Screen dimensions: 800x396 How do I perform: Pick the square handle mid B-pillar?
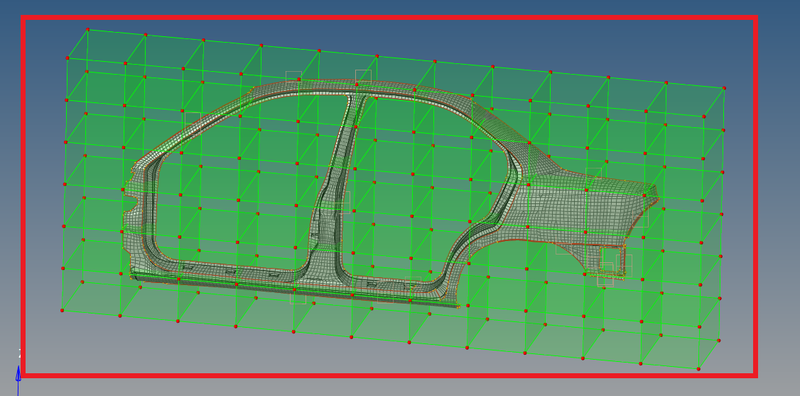343,202
